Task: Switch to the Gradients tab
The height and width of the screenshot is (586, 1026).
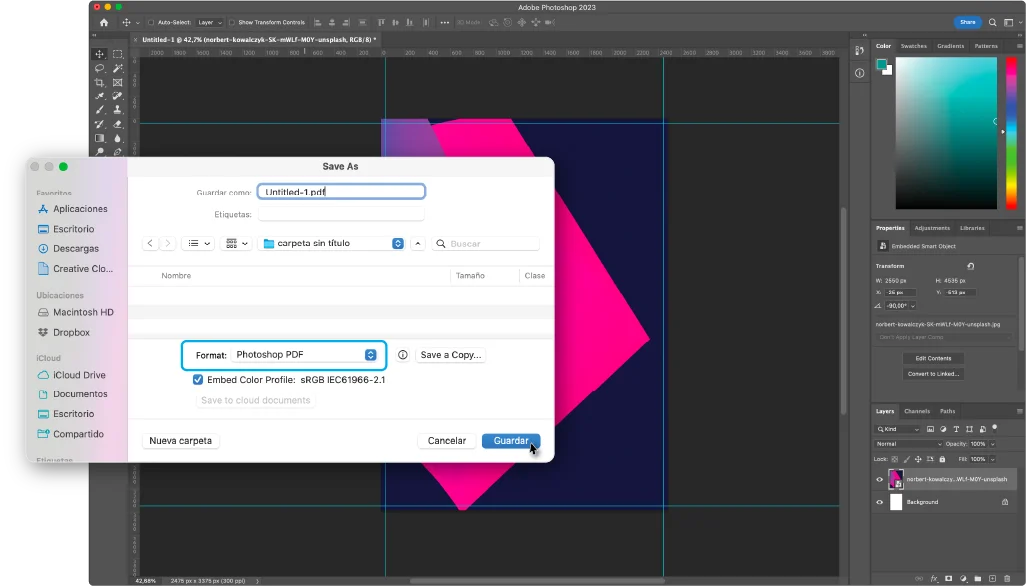Action: coord(950,46)
